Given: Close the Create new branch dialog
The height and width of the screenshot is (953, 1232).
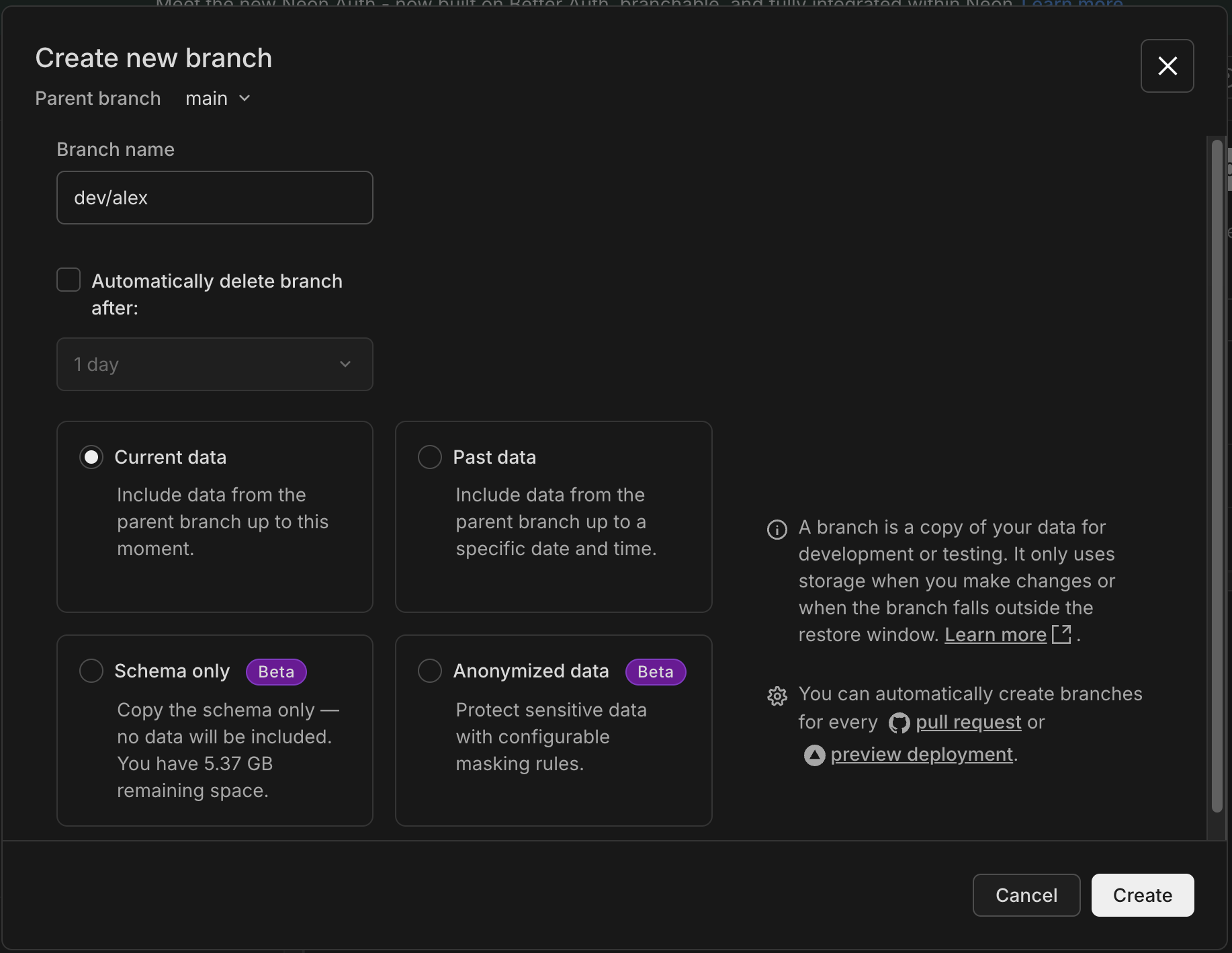Looking at the screenshot, I should [1168, 66].
